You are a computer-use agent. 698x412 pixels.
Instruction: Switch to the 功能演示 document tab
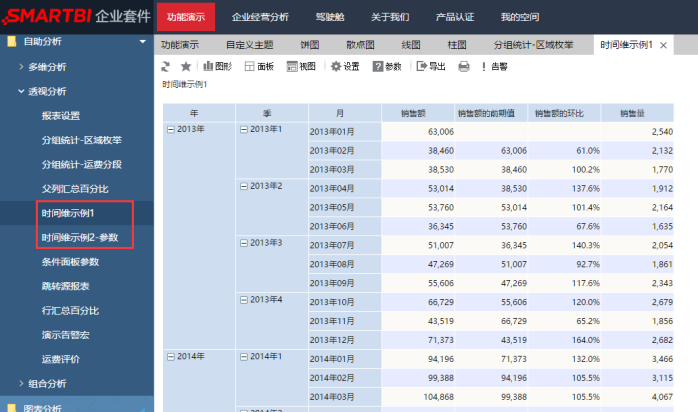[180, 45]
